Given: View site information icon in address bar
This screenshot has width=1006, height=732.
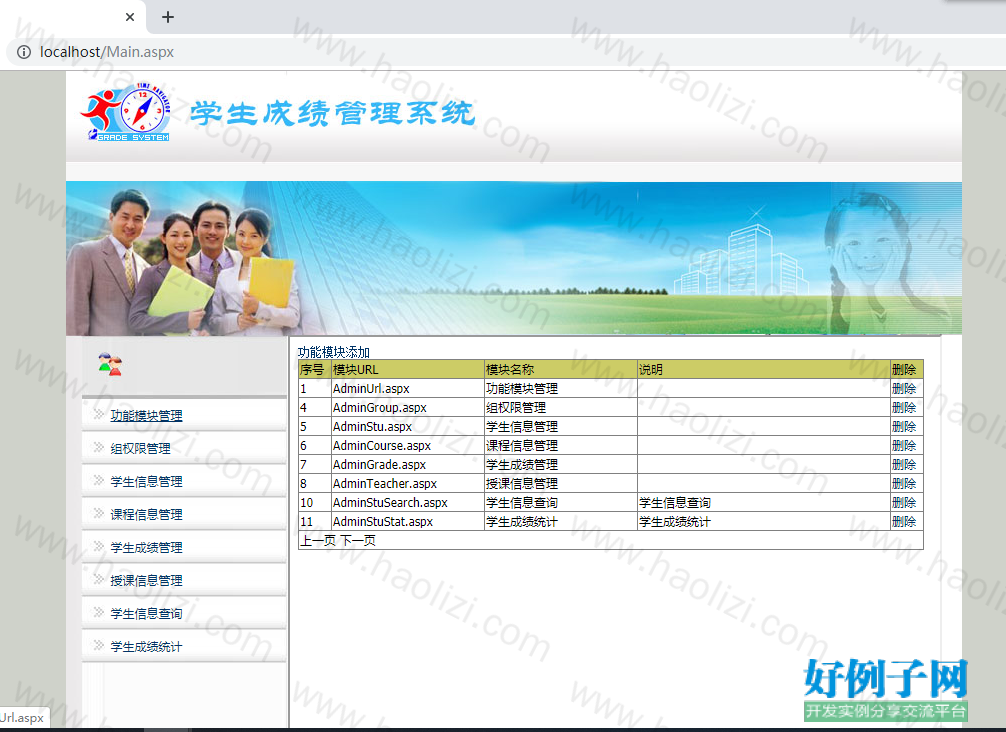Looking at the screenshot, I should 24,52.
